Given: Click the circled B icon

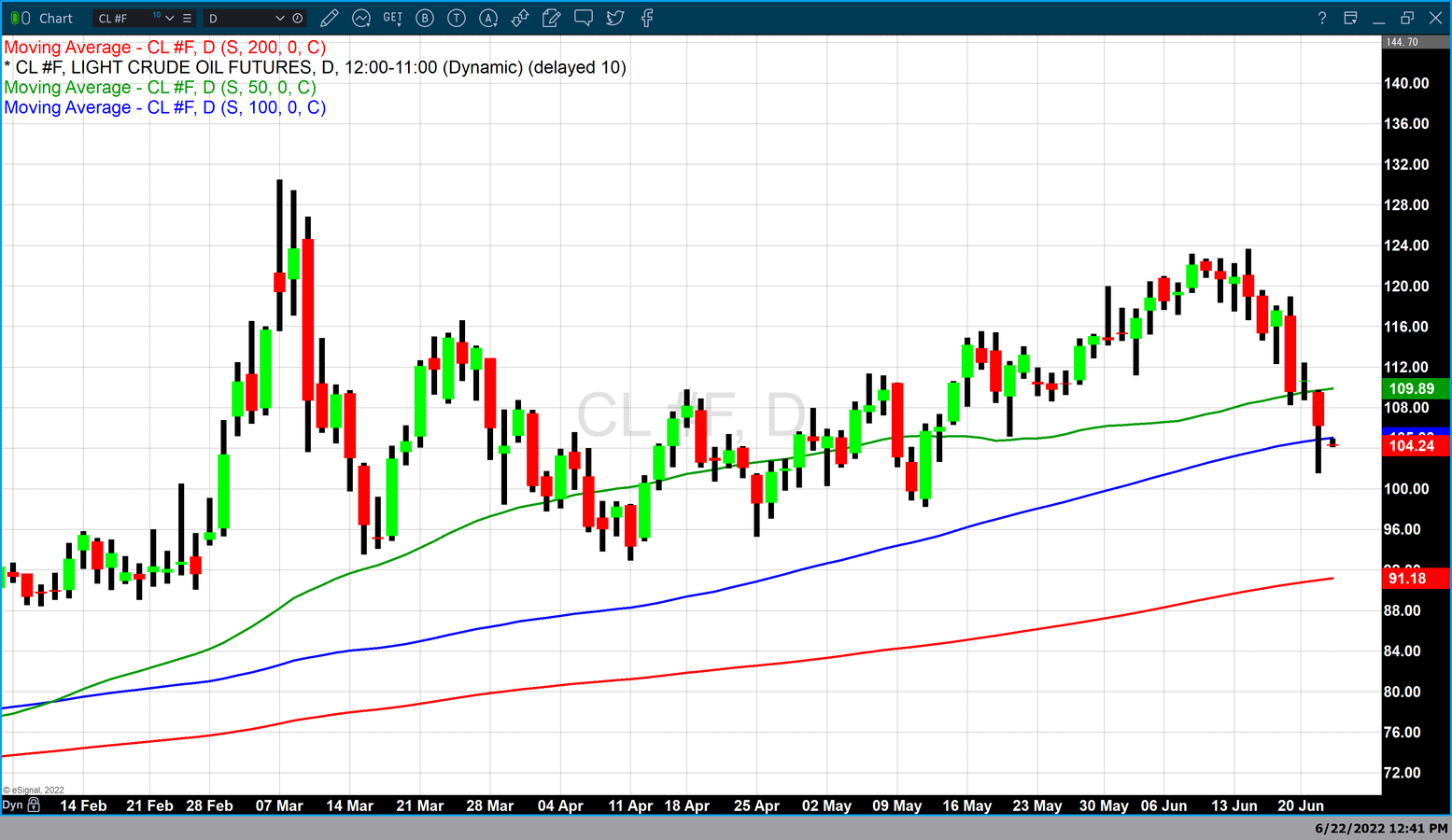Looking at the screenshot, I should click(425, 18).
